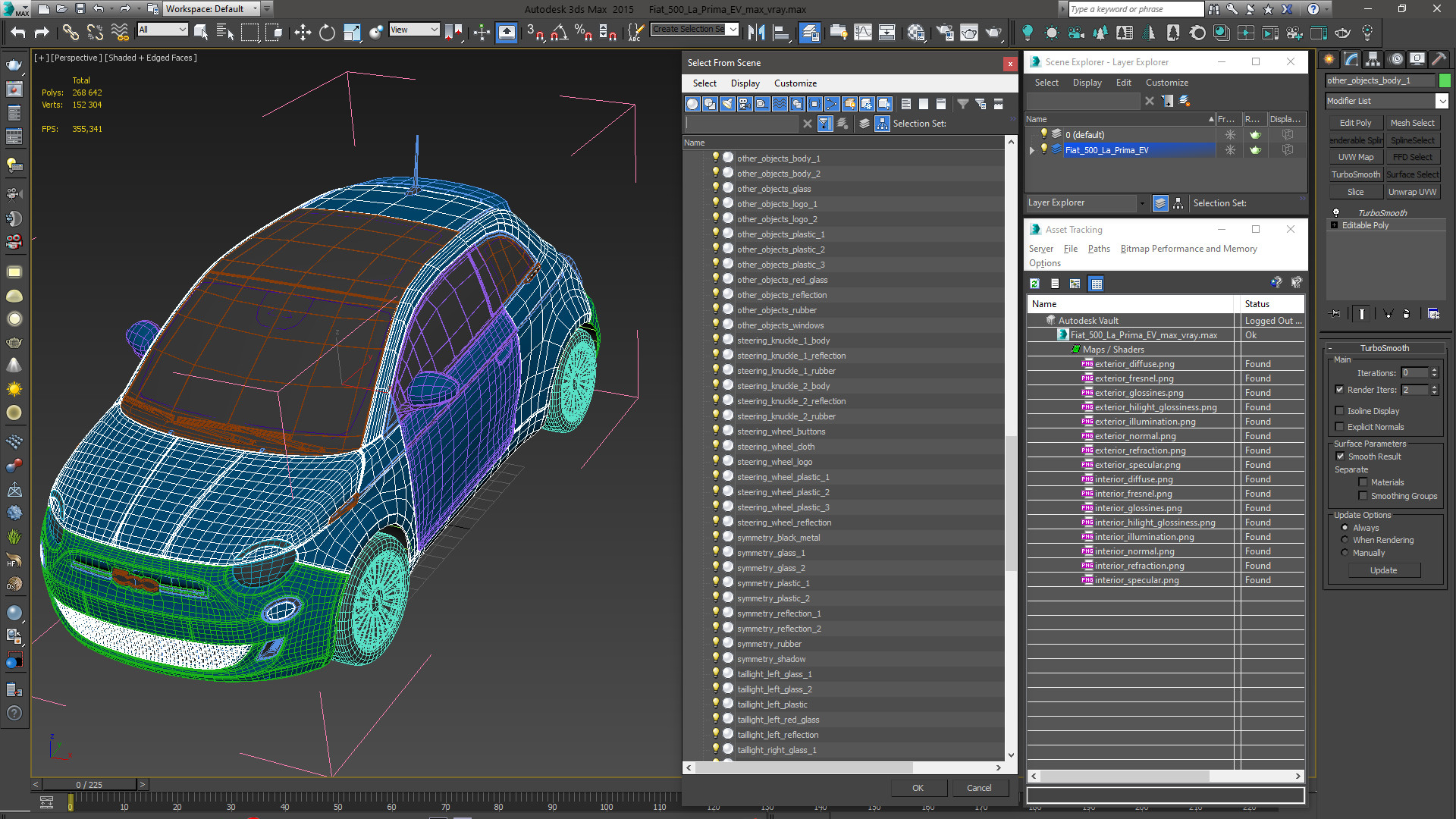Viewport: 1456px width, 819px height.
Task: Click the Unlink Selection tool
Action: pos(95,32)
